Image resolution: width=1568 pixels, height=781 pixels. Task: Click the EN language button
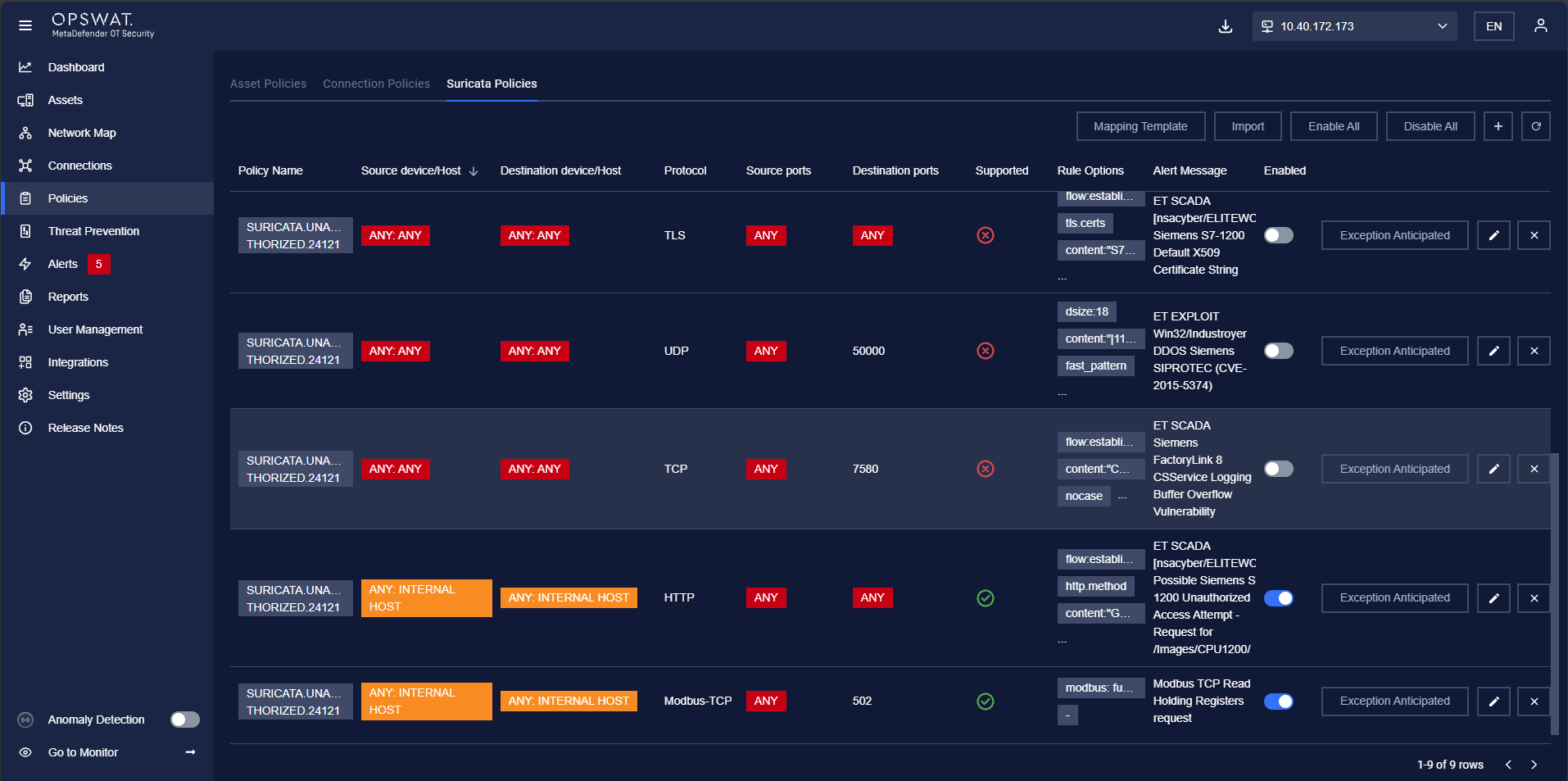click(x=1494, y=26)
